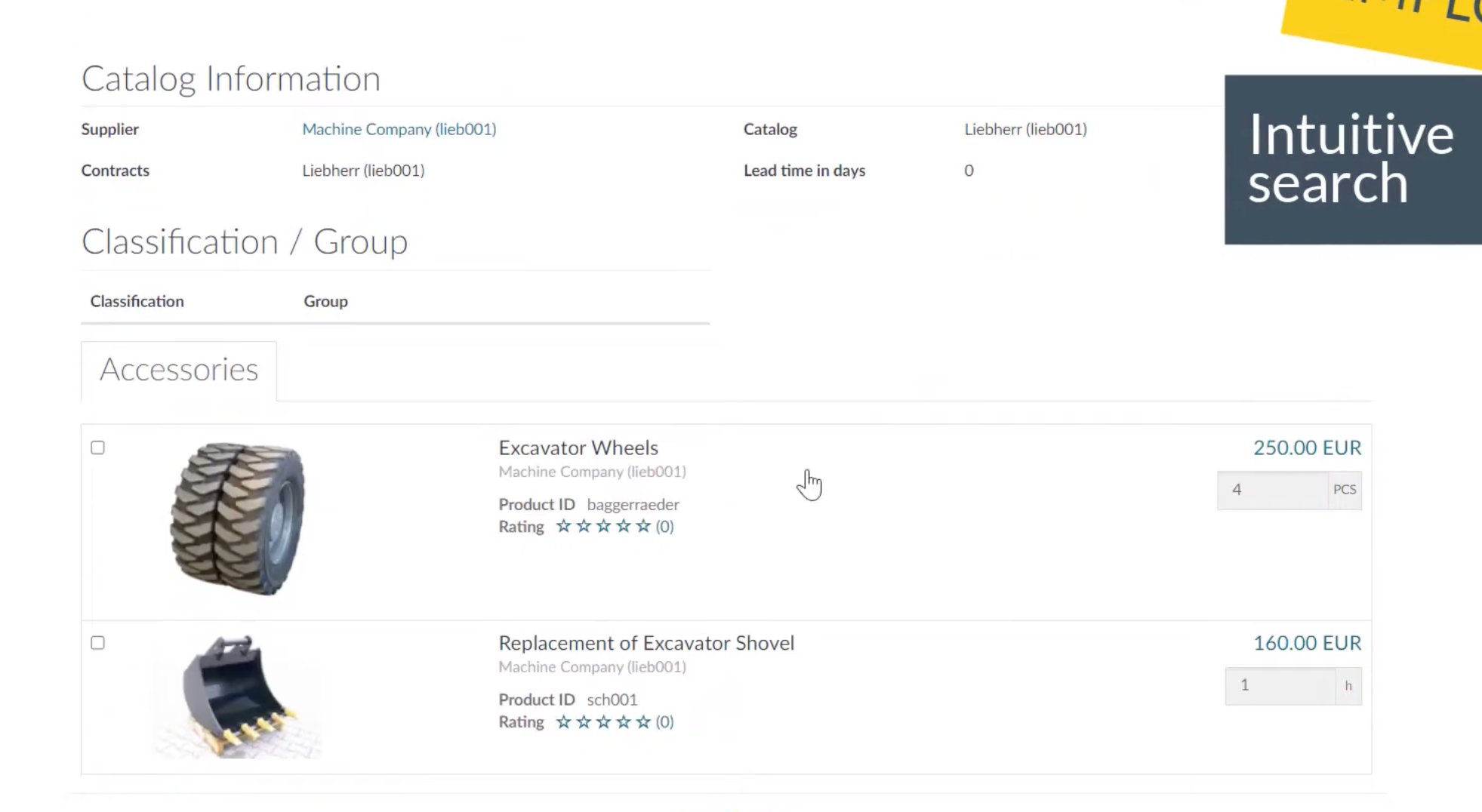Image resolution: width=1482 pixels, height=812 pixels.
Task: Click the Excavator Wheels quantity field
Action: coord(1272,490)
